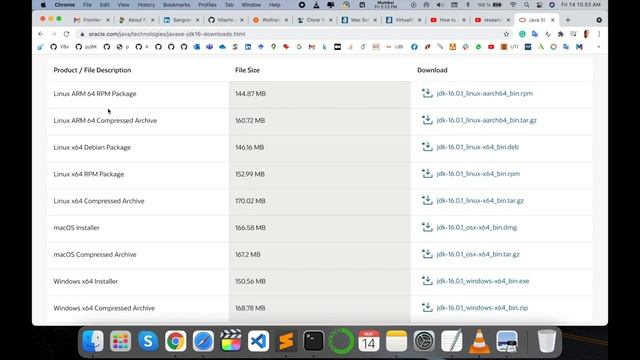Open Safari from the Dock

(x=203, y=341)
